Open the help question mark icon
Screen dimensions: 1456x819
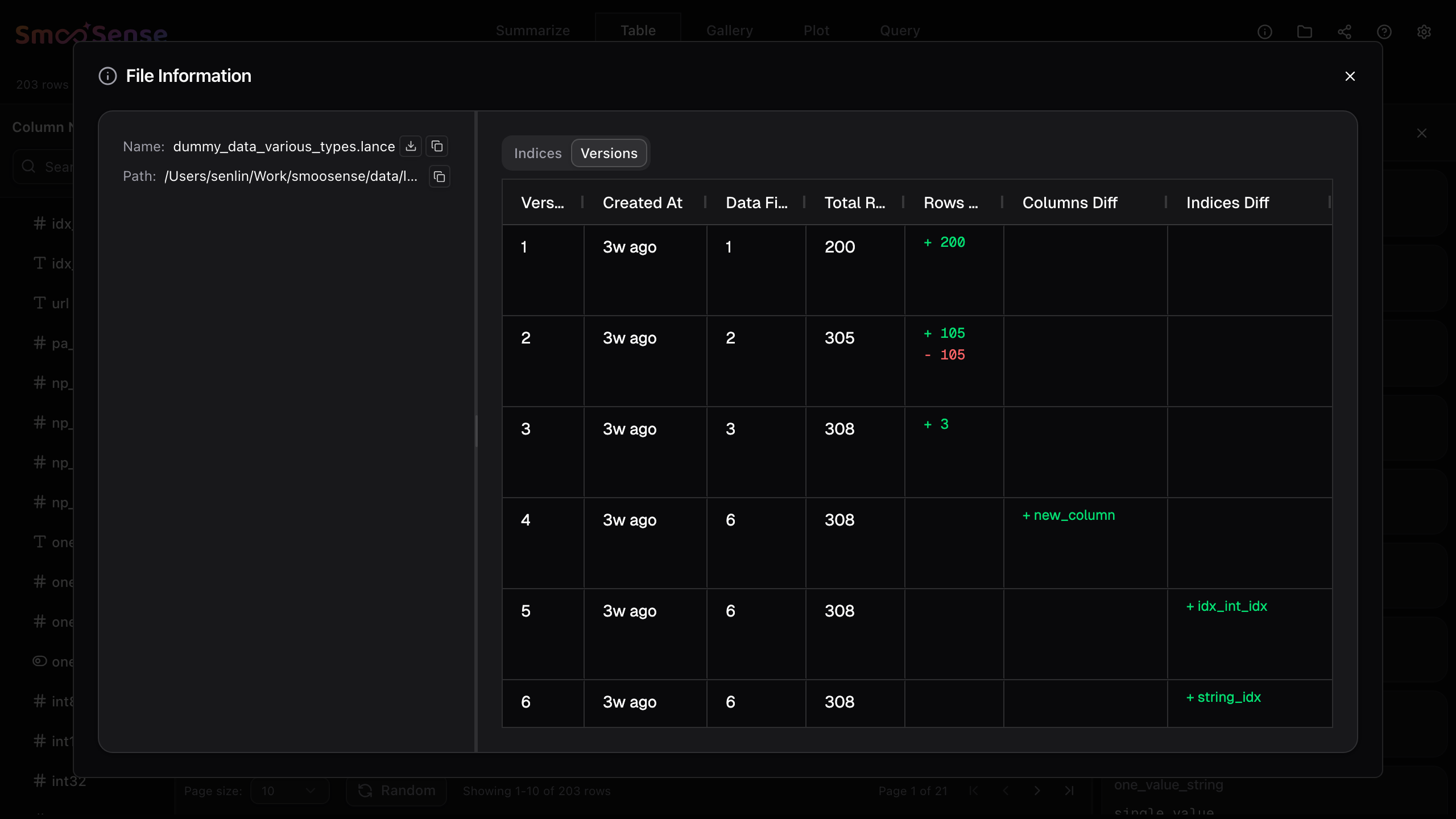point(1384,32)
